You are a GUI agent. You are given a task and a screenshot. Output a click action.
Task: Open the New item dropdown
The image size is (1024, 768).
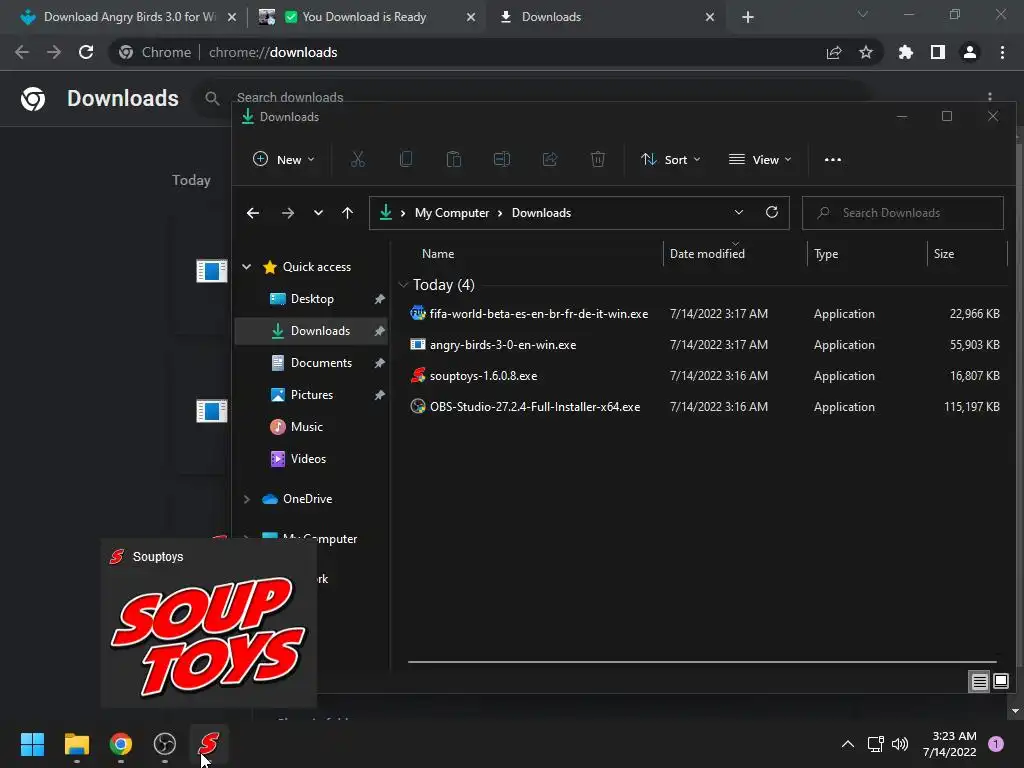point(283,159)
